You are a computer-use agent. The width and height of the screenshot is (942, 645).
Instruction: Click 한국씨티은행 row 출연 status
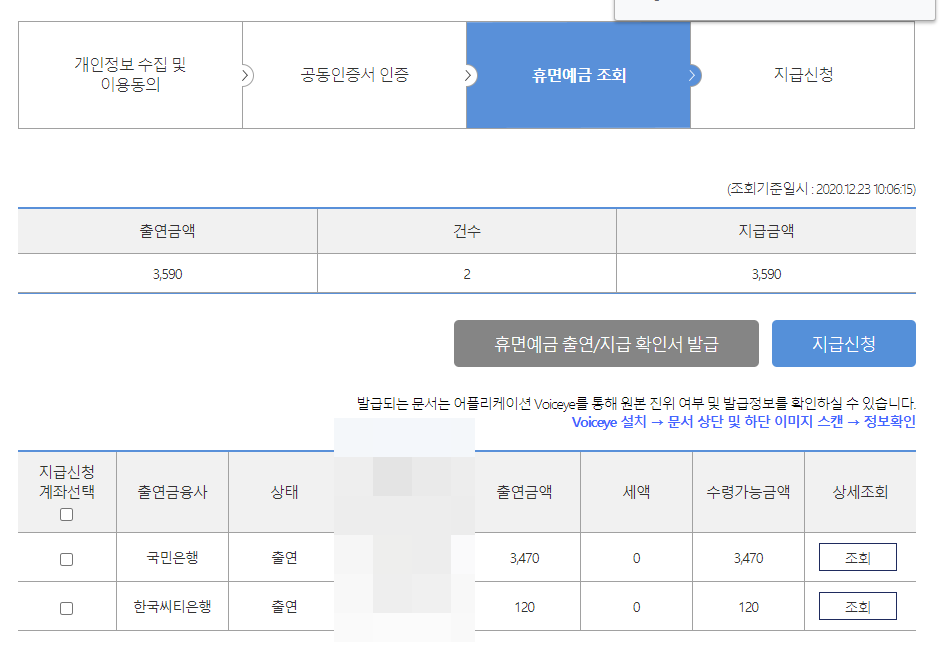[x=285, y=607]
